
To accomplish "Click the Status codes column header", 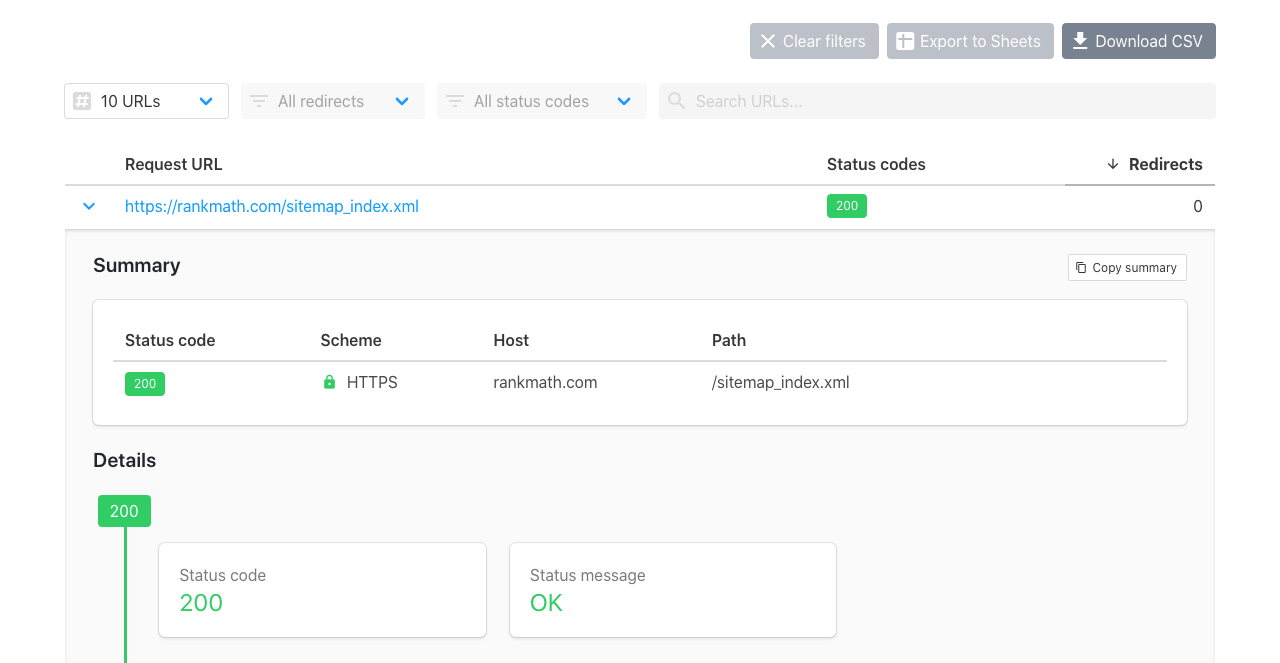I will [876, 164].
